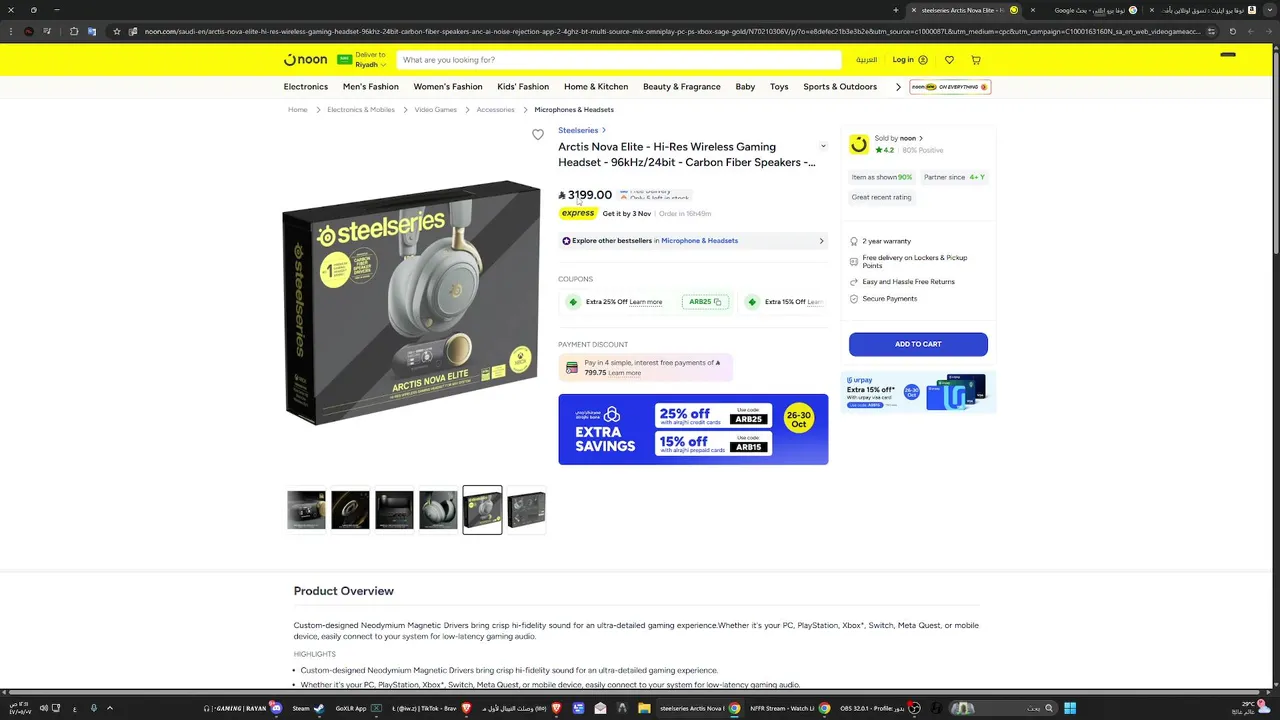The height and width of the screenshot is (720, 1280).
Task: Click the Steelseries brand arrow
Action: pos(604,130)
